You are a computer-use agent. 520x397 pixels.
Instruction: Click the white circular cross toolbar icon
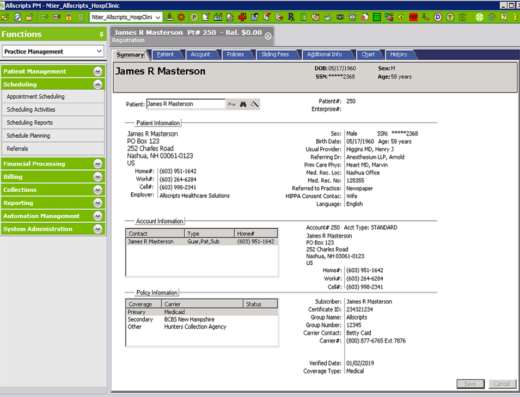pyautogui.click(x=479, y=17)
